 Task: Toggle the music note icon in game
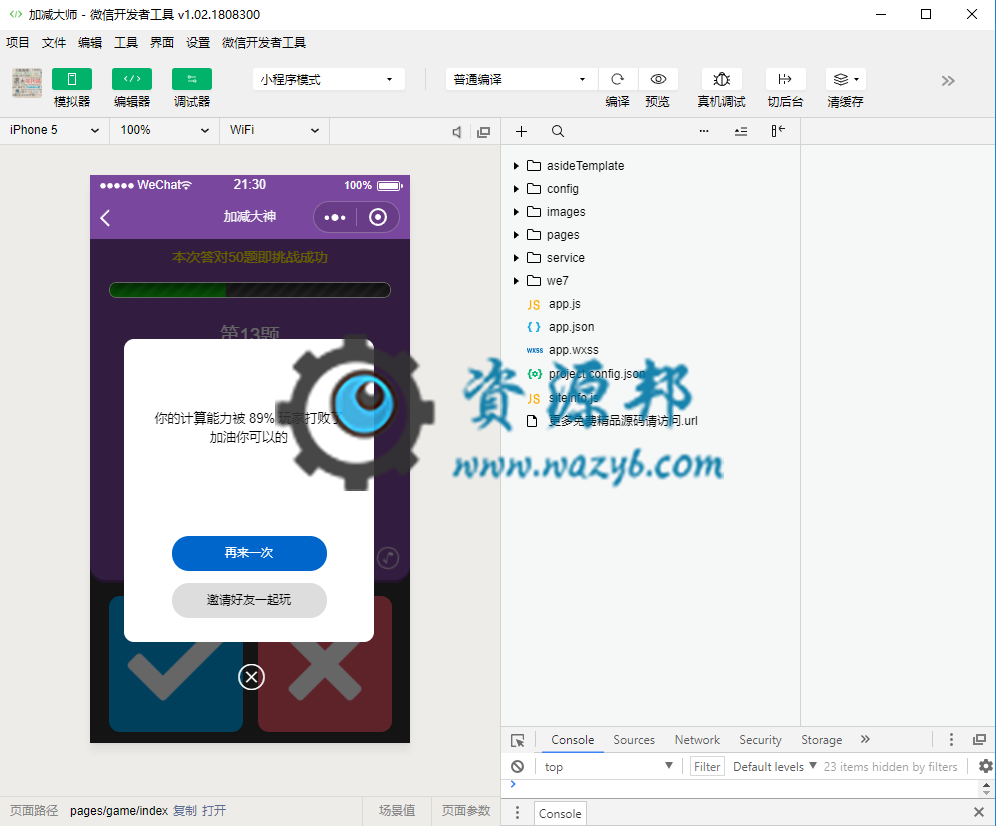(x=388, y=558)
